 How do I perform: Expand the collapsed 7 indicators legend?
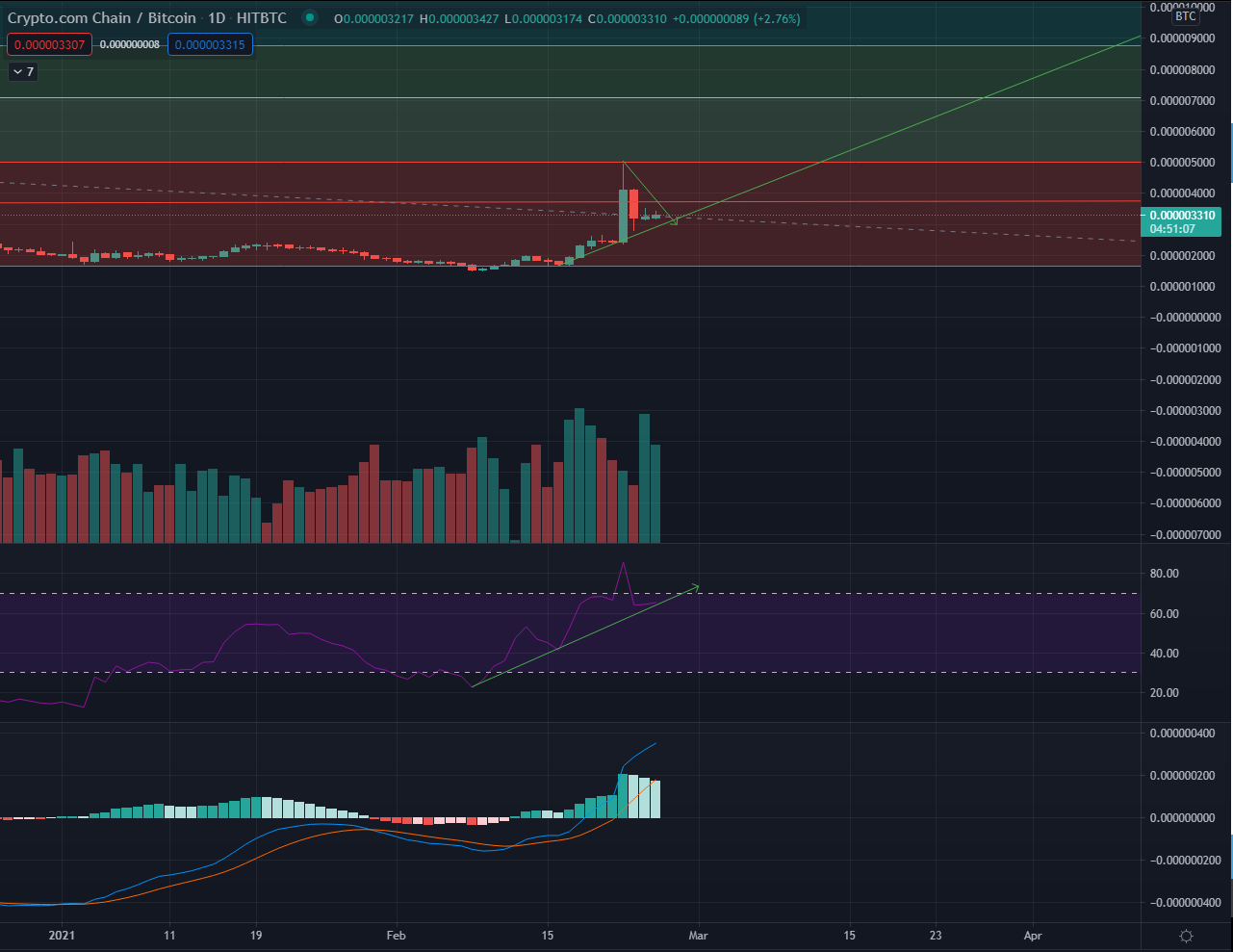tap(23, 72)
